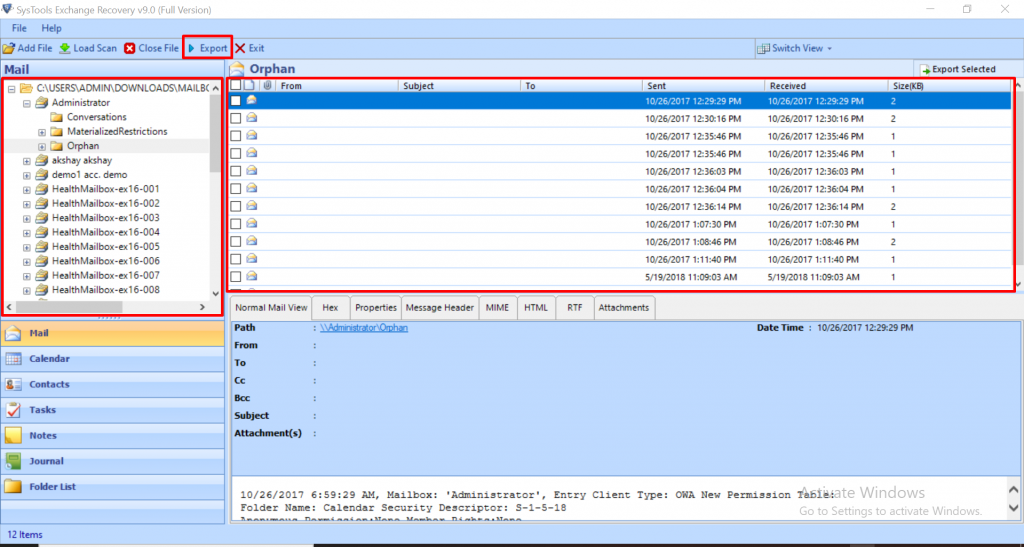Screen dimensions: 1024x547
Task: Open the Switch View dropdown
Action: click(795, 48)
